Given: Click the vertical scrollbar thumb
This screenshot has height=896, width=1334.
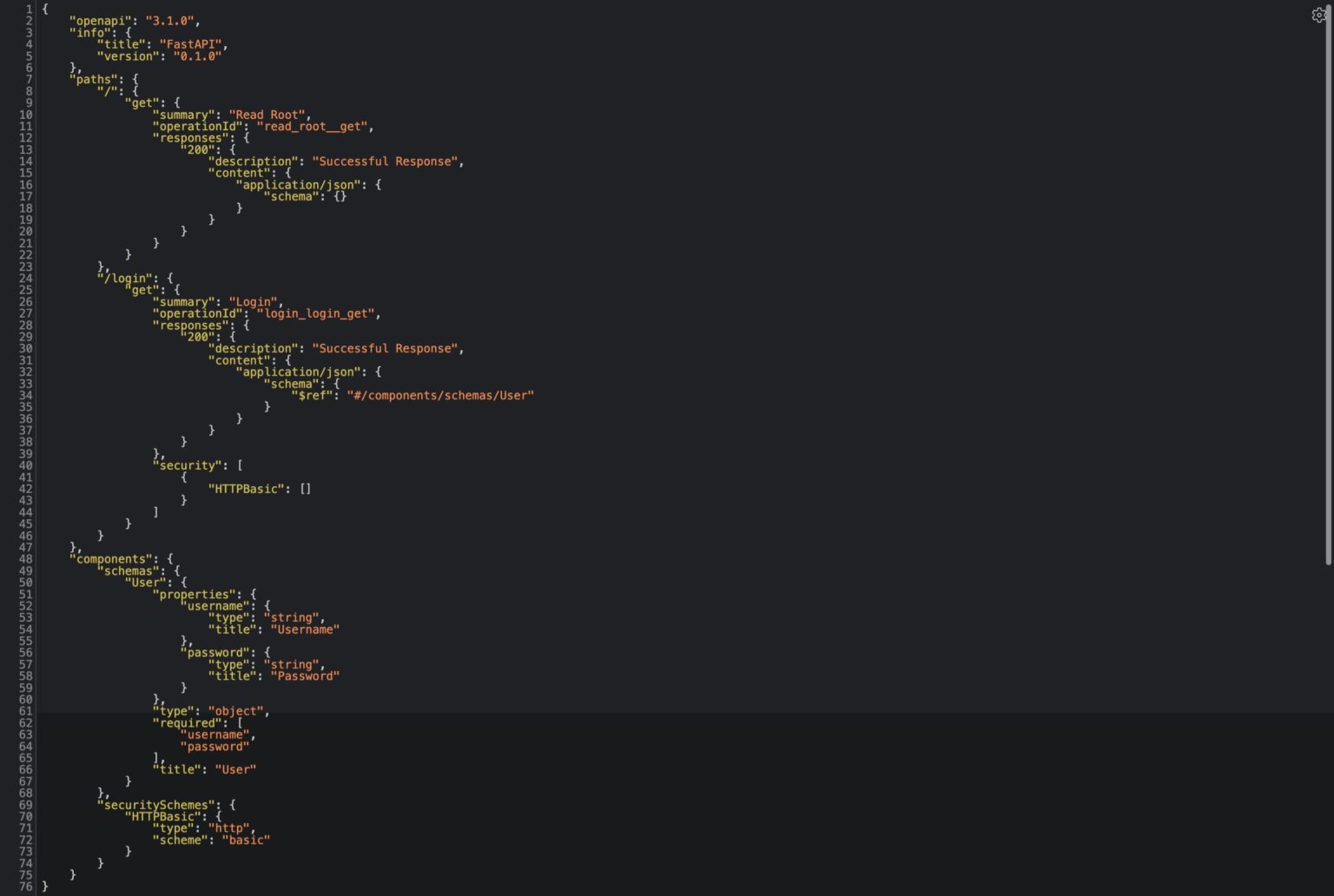Looking at the screenshot, I should coord(1329,287).
